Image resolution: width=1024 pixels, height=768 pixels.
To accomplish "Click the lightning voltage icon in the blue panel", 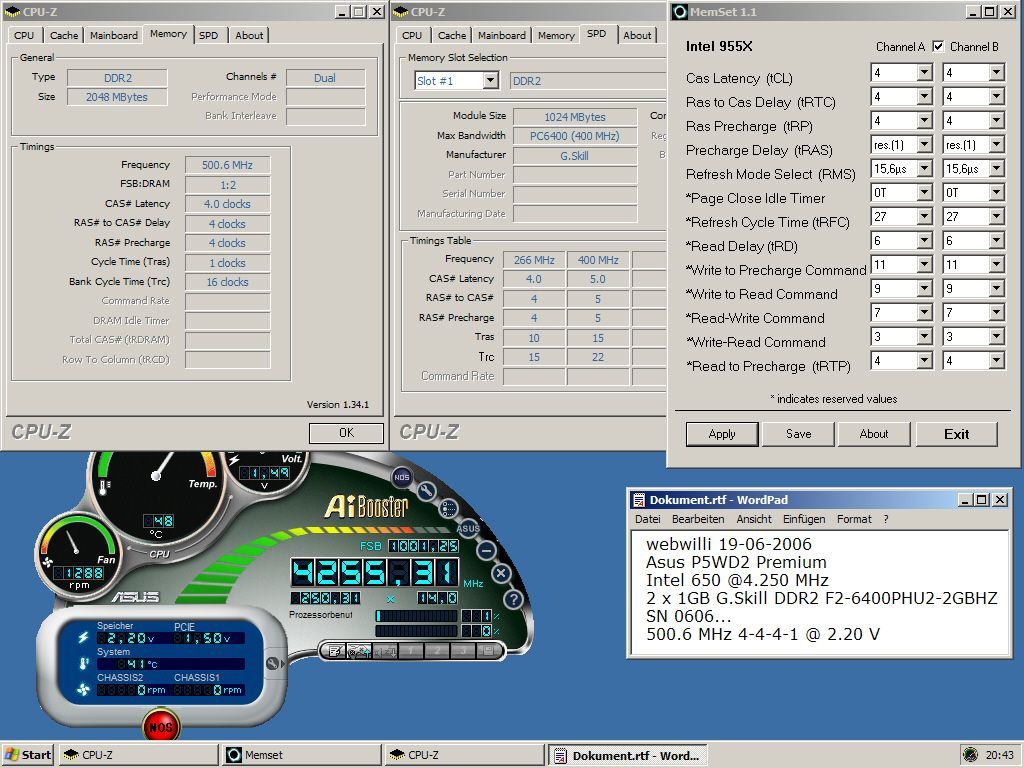I will pyautogui.click(x=83, y=637).
